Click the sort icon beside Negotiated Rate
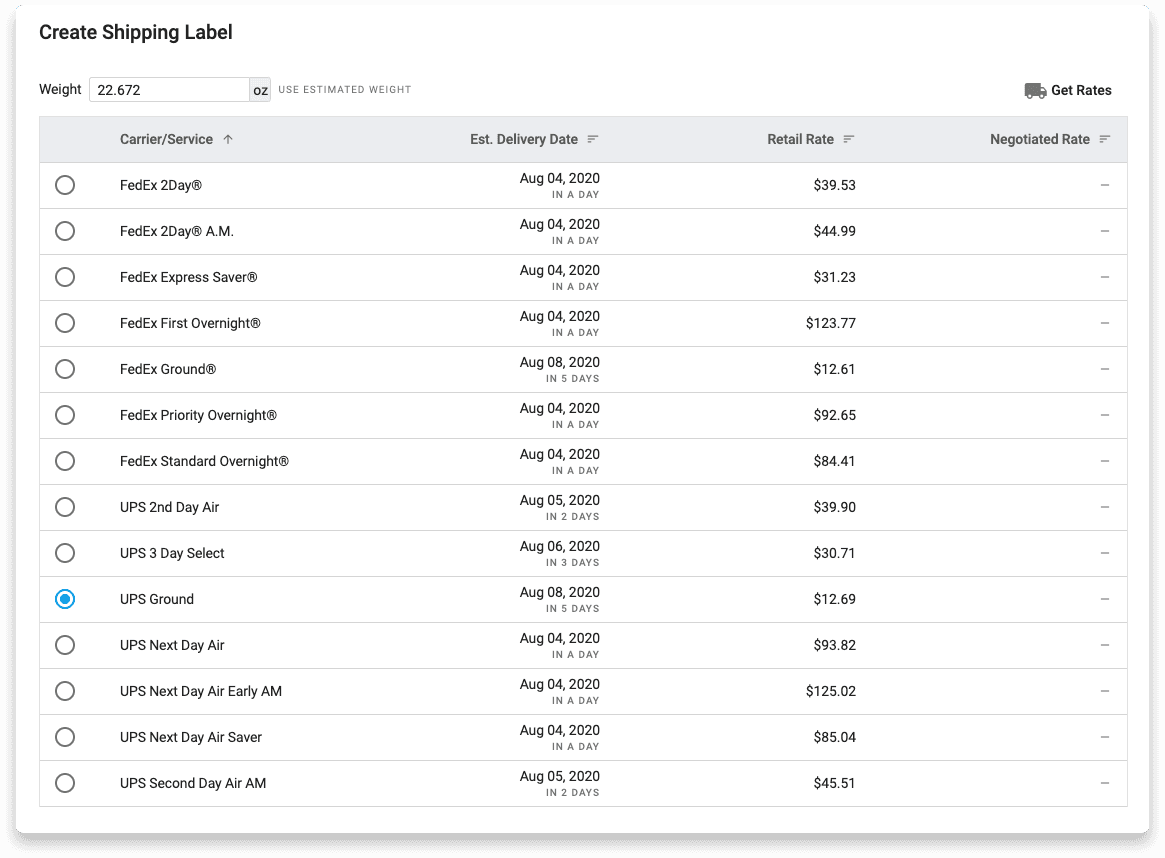The height and width of the screenshot is (858, 1165). coord(1105,139)
